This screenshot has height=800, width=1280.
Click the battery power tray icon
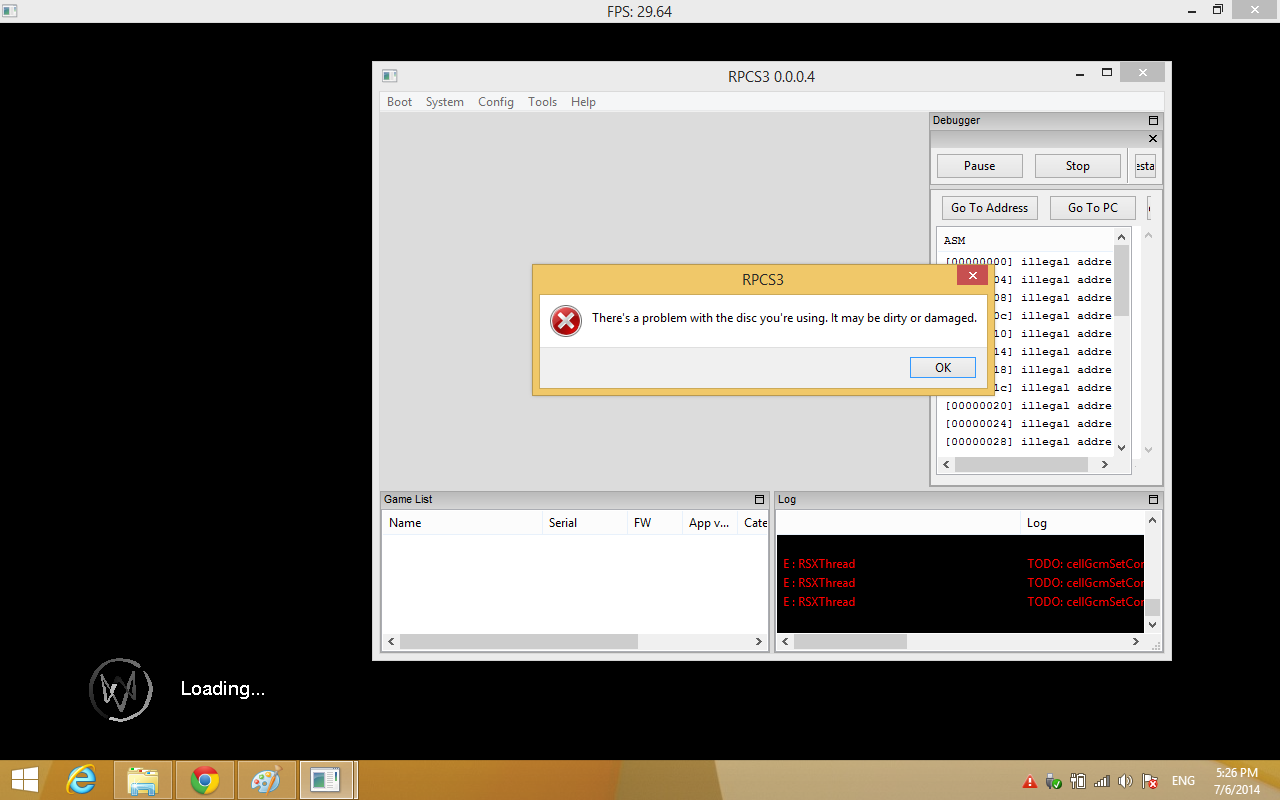(x=1078, y=781)
